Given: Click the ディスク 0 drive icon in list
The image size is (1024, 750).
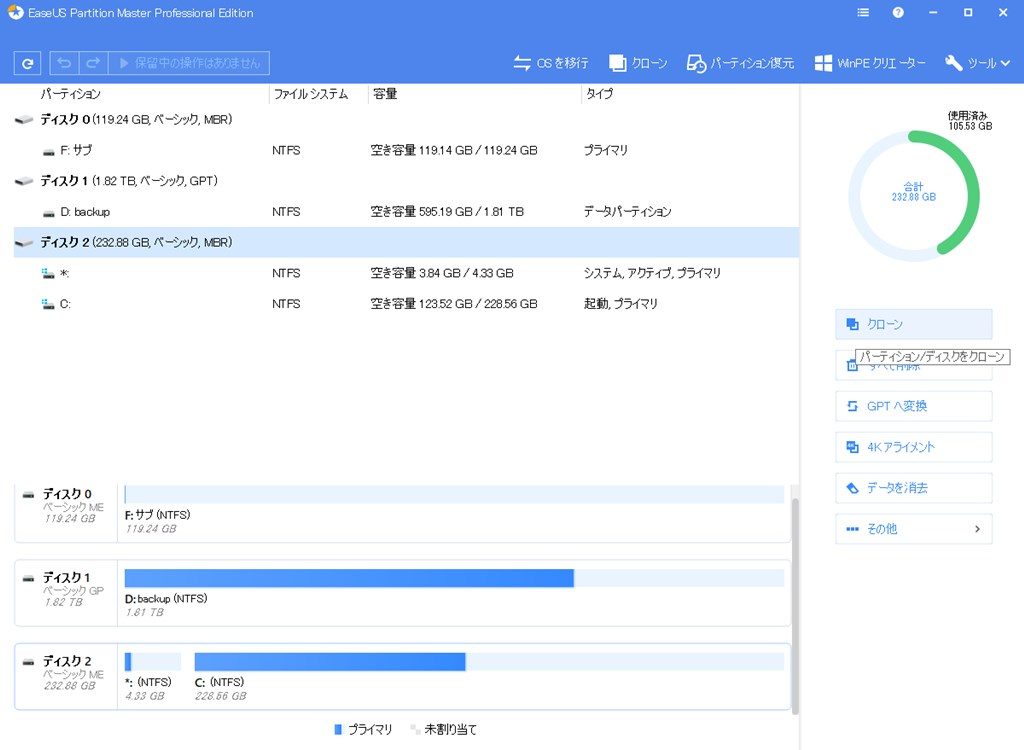Looking at the screenshot, I should tap(24, 120).
